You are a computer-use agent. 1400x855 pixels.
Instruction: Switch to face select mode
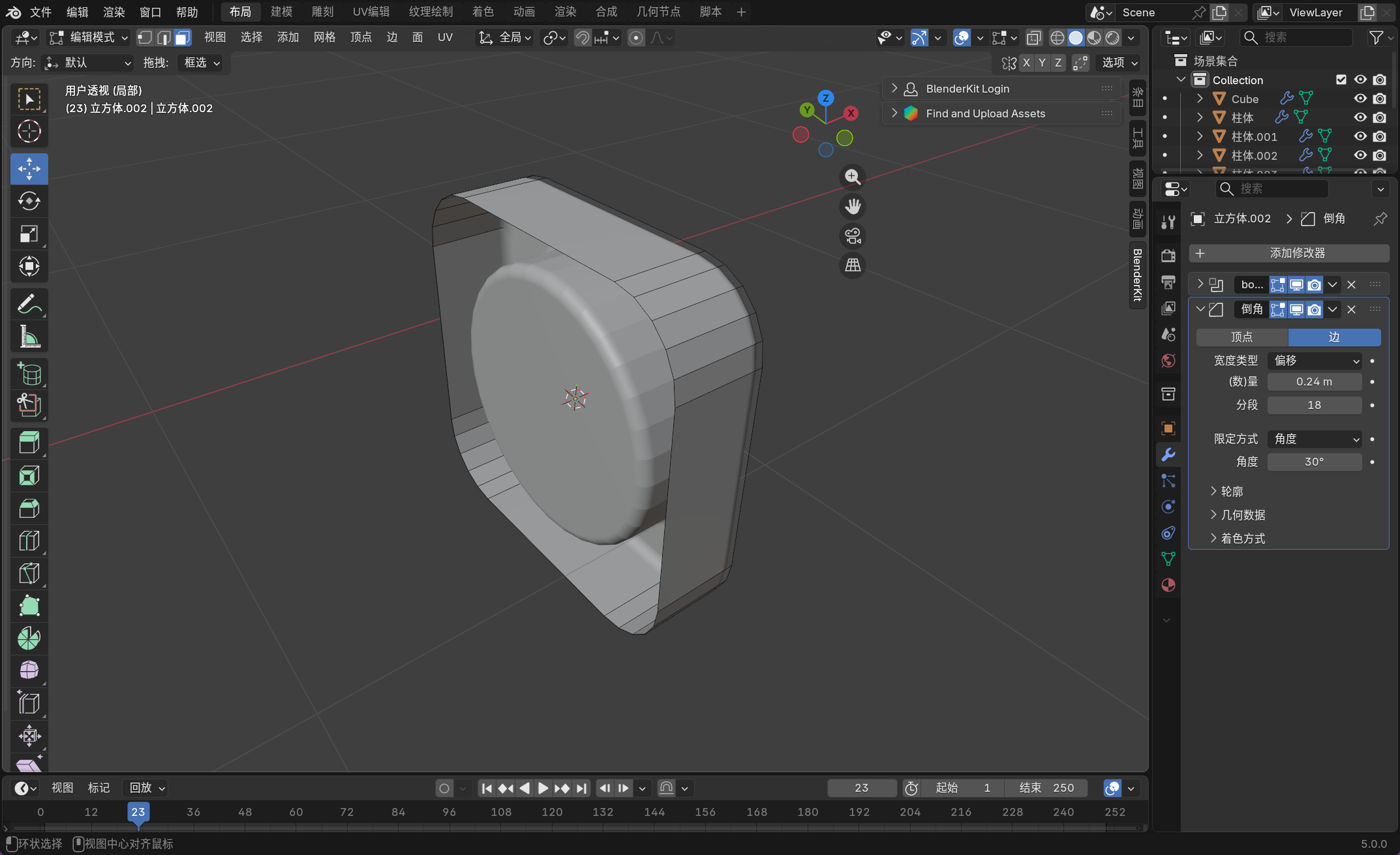coord(183,38)
